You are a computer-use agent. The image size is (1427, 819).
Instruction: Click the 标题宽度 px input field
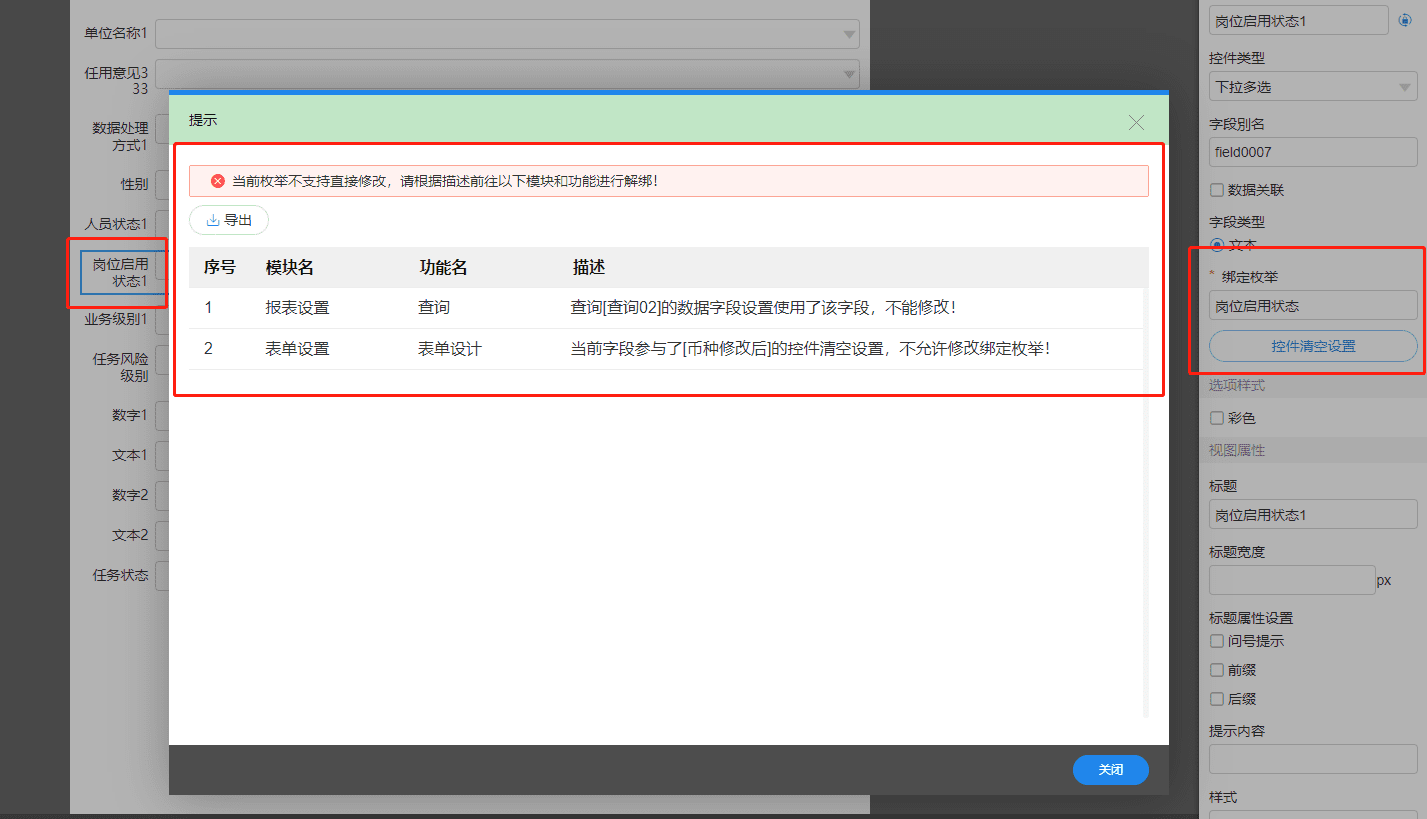[x=1292, y=580]
